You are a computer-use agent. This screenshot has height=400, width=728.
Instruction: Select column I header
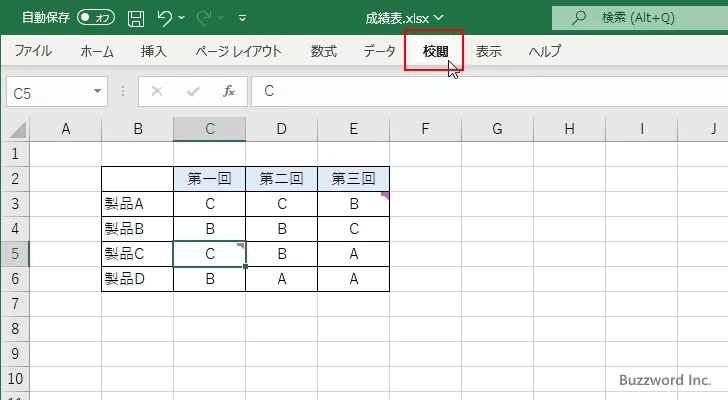coord(641,129)
